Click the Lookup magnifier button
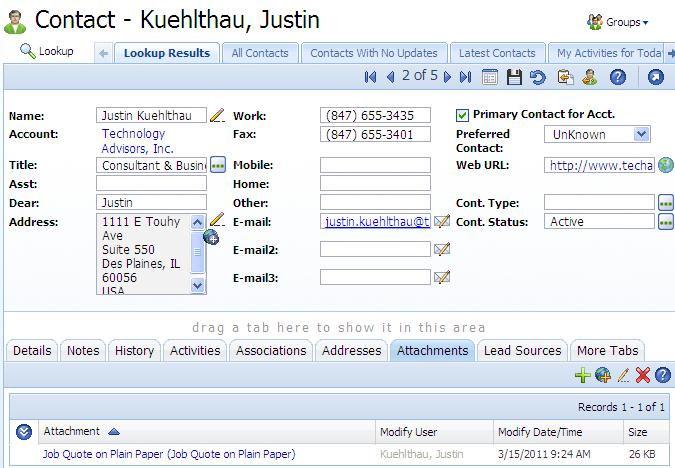Image resolution: width=675 pixels, height=468 pixels. coord(46,51)
